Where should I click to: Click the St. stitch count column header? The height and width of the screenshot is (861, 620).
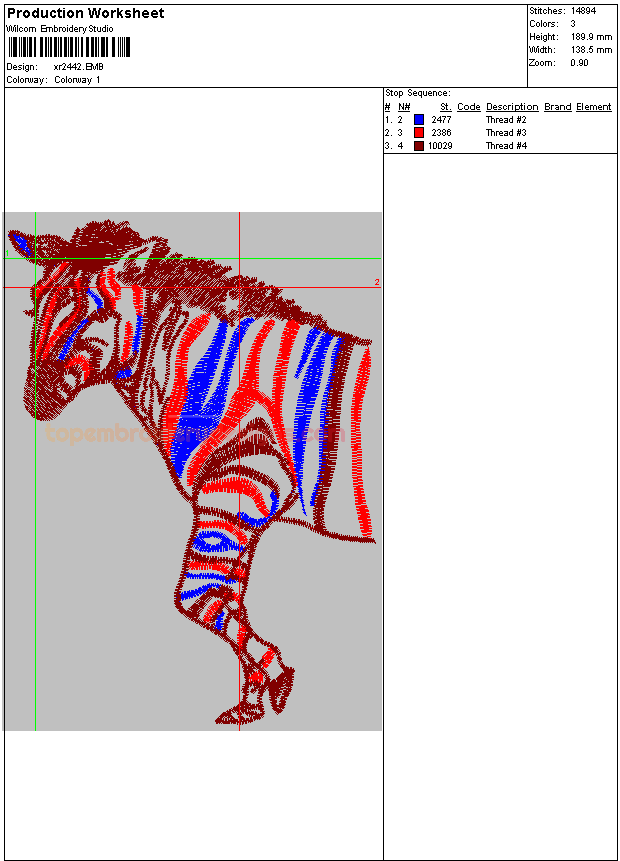point(445,107)
